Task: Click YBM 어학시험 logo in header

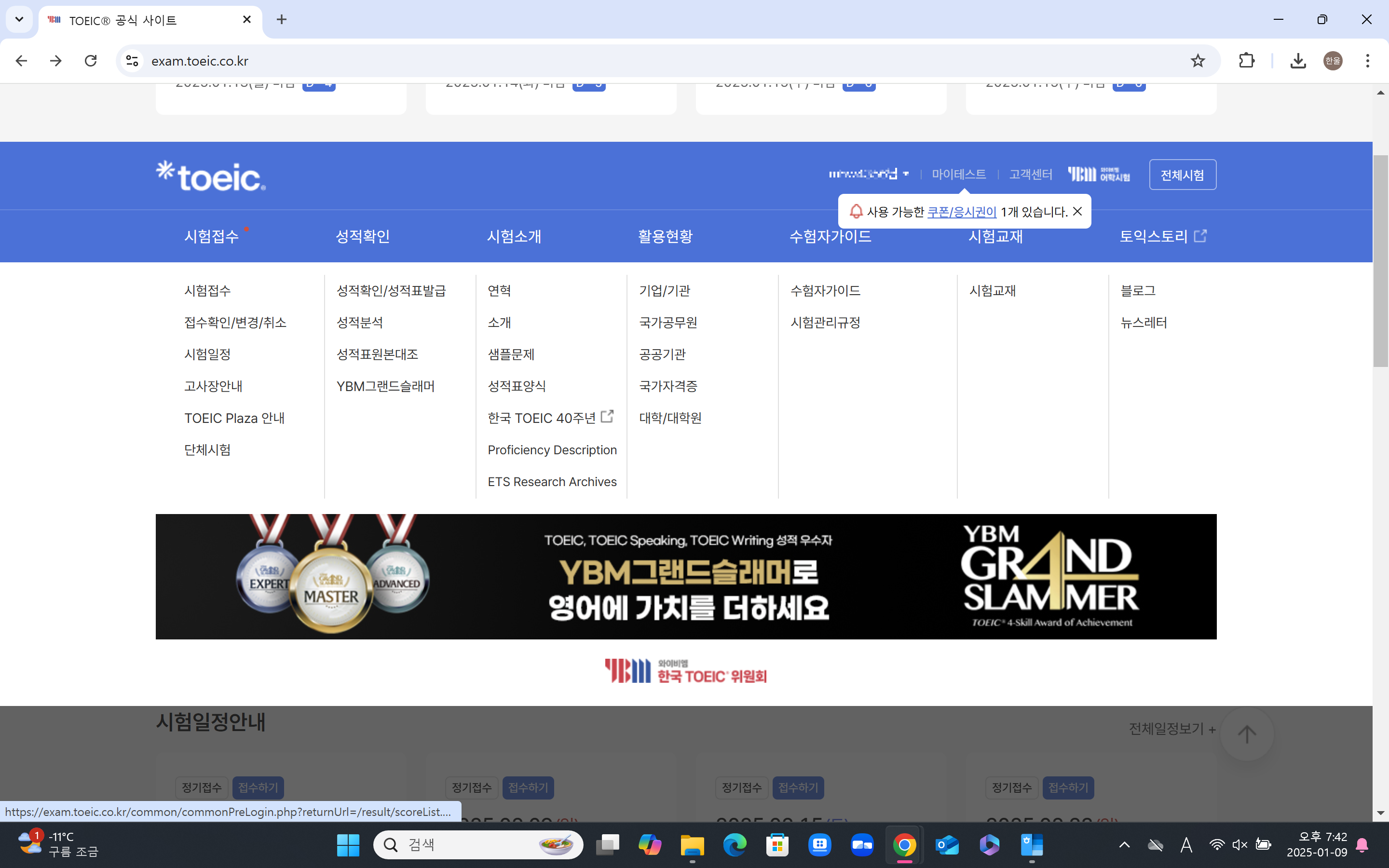Action: coord(1099,174)
